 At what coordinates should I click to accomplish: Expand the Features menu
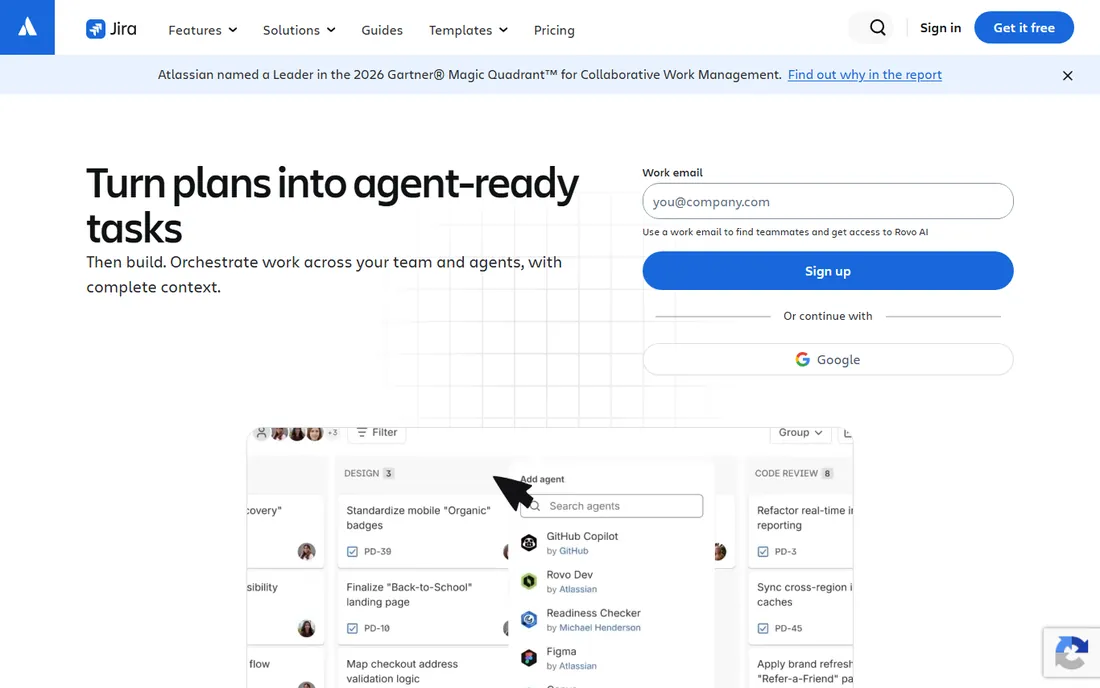(x=203, y=30)
